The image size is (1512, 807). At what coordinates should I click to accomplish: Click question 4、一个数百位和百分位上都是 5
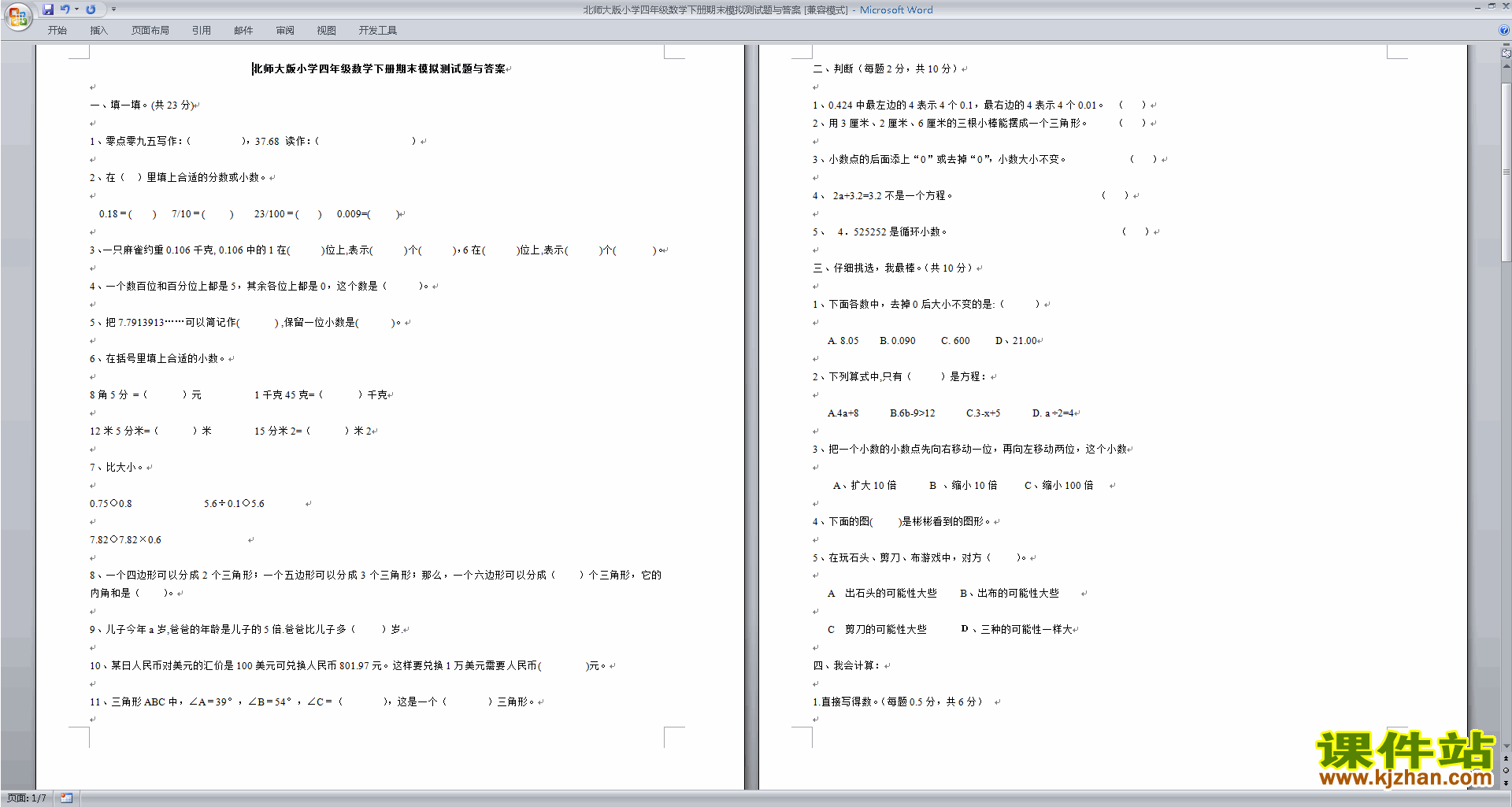[x=259, y=287]
